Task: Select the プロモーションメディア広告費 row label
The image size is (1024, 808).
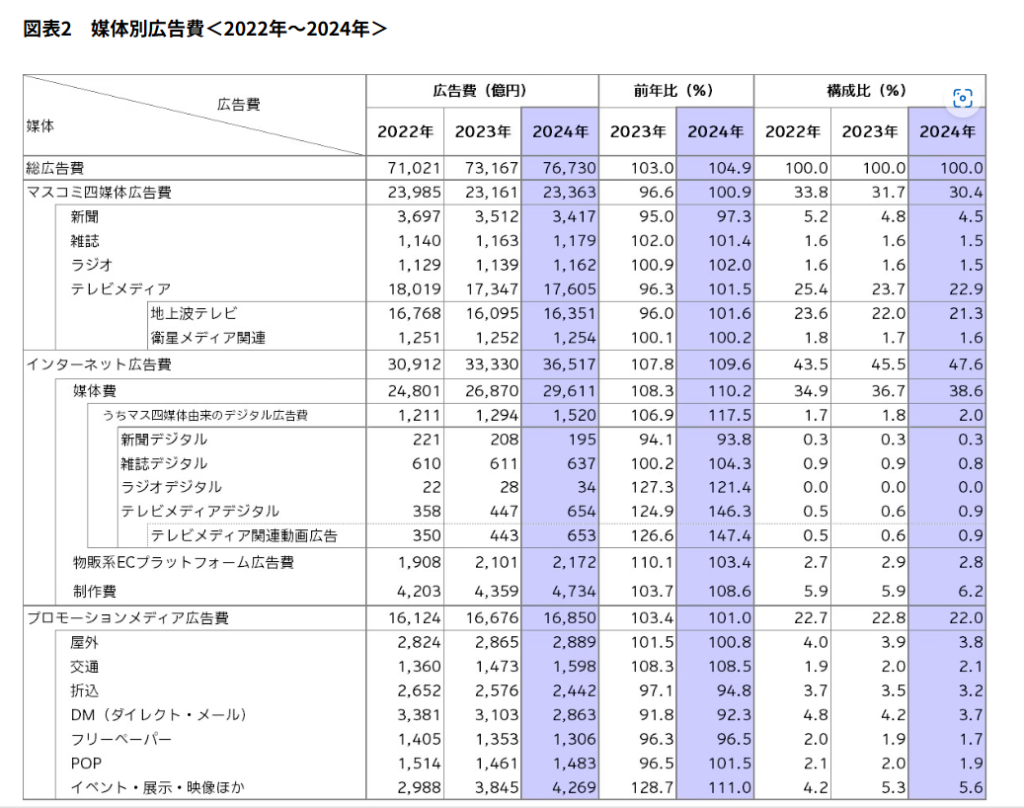Action: tap(127, 618)
